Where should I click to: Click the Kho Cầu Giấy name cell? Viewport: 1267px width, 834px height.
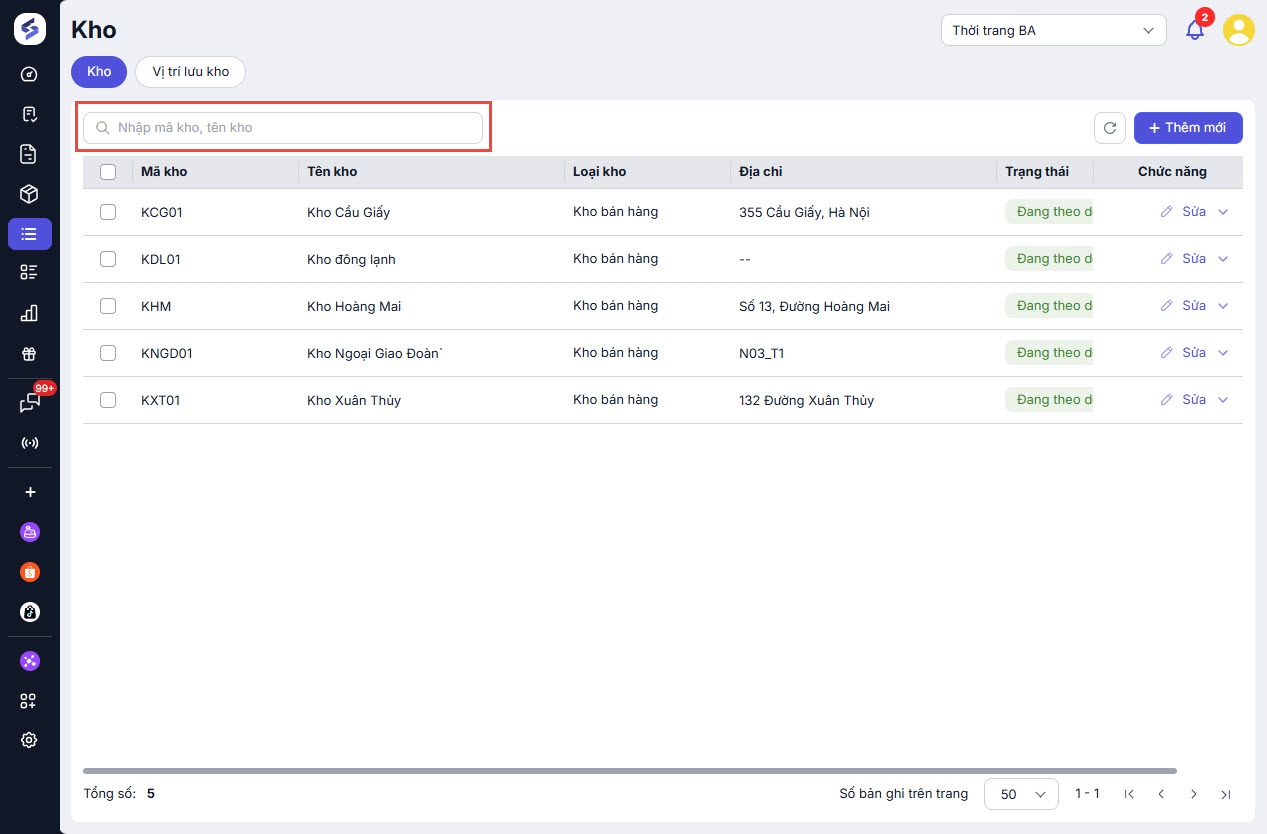click(x=349, y=212)
